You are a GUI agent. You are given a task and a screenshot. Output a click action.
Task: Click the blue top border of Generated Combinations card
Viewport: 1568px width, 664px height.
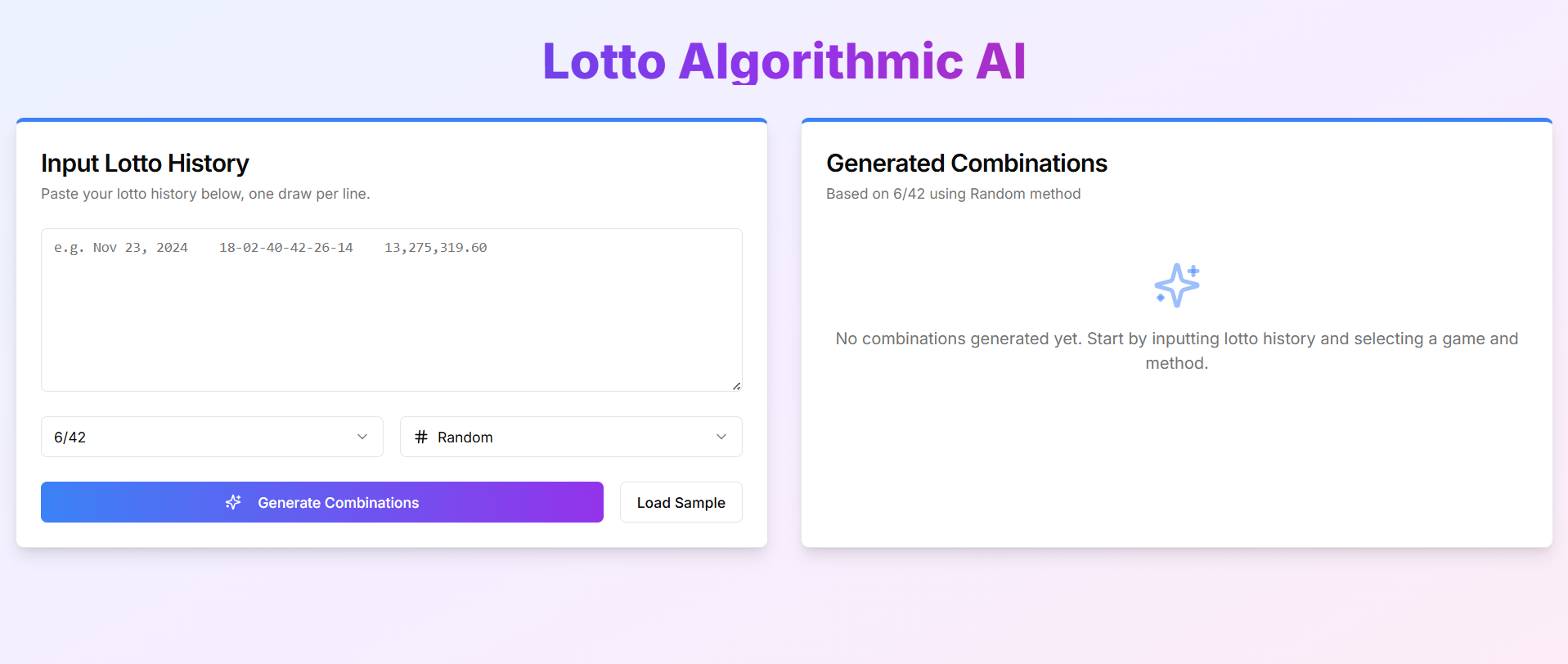[x=1176, y=120]
